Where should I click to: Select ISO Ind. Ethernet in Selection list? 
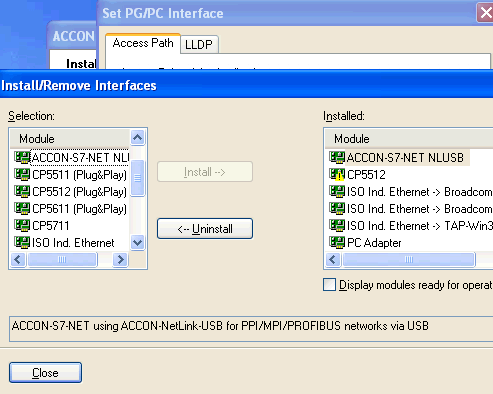coord(73,243)
